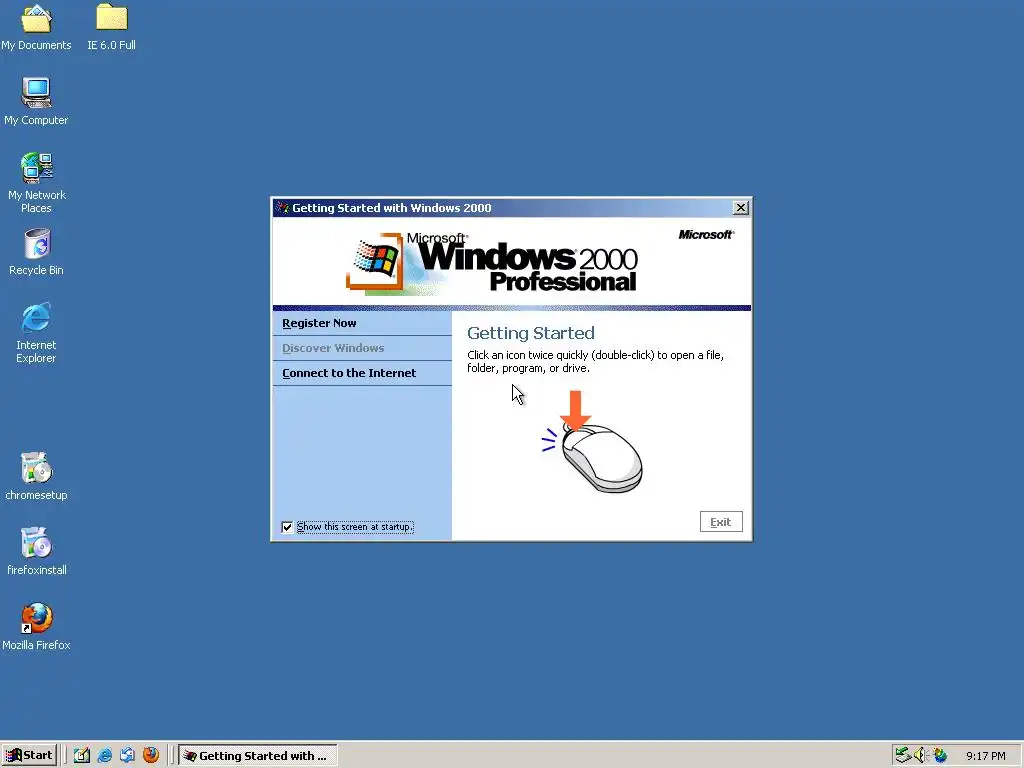Click the colorful tray icon beside clock

(940, 755)
